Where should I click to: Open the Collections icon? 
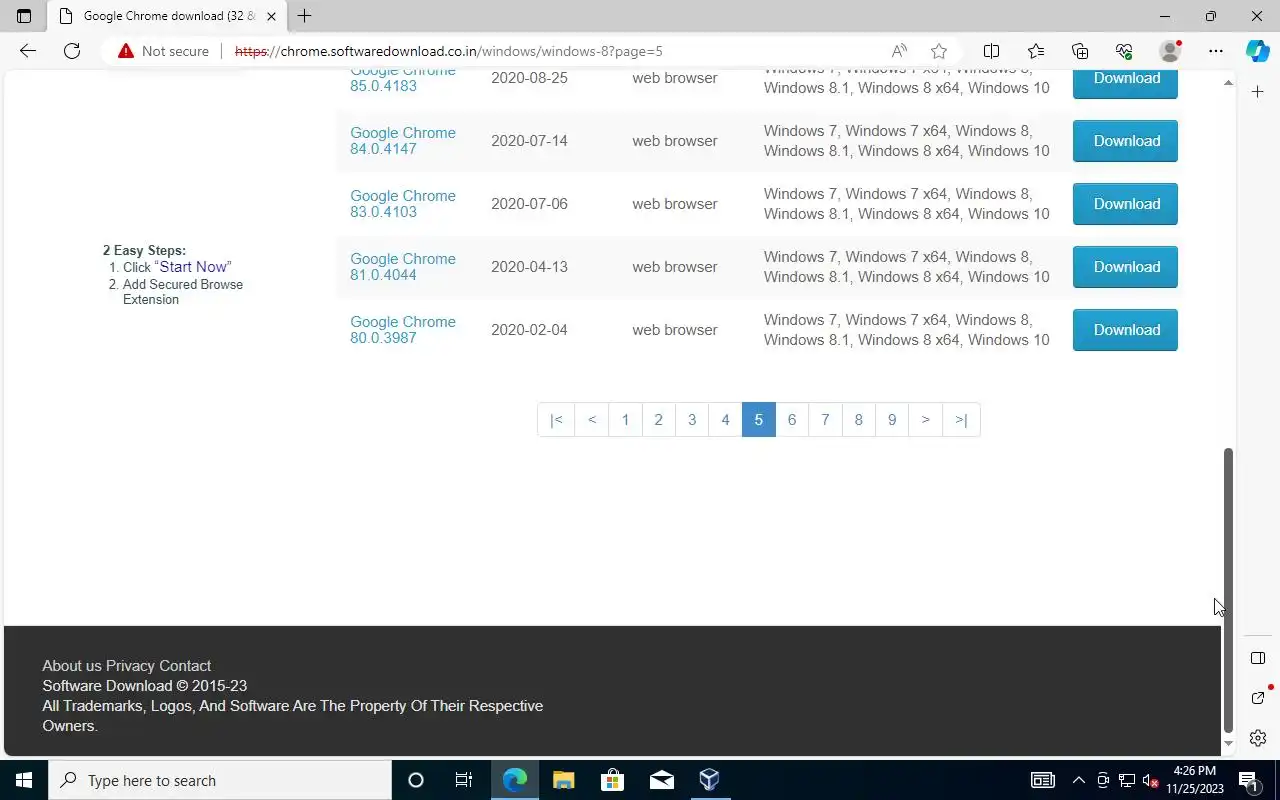(x=1080, y=51)
